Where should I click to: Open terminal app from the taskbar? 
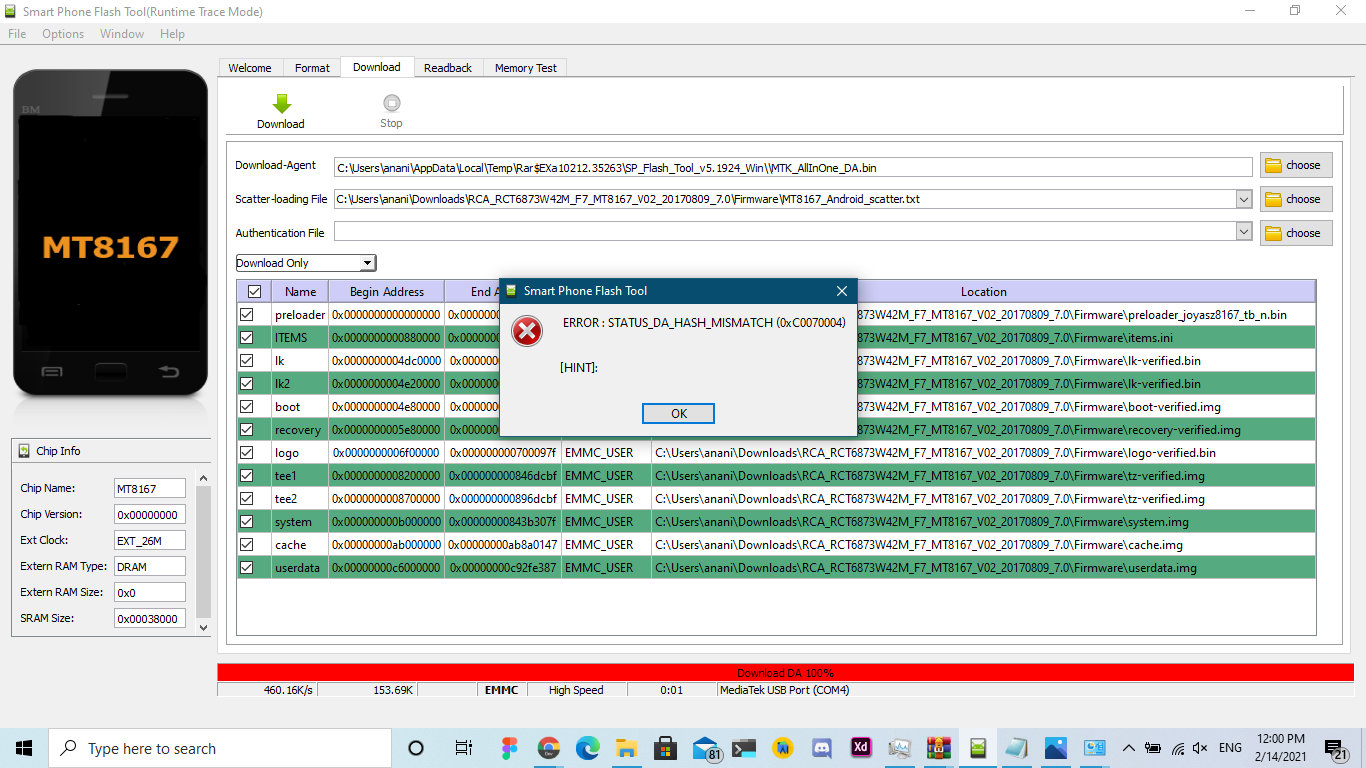pos(744,748)
